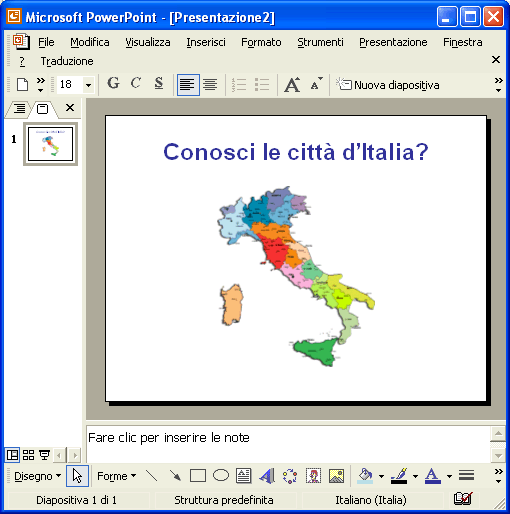Click the notes scrollbar up arrow
The width and height of the screenshot is (510, 514).
[498, 433]
